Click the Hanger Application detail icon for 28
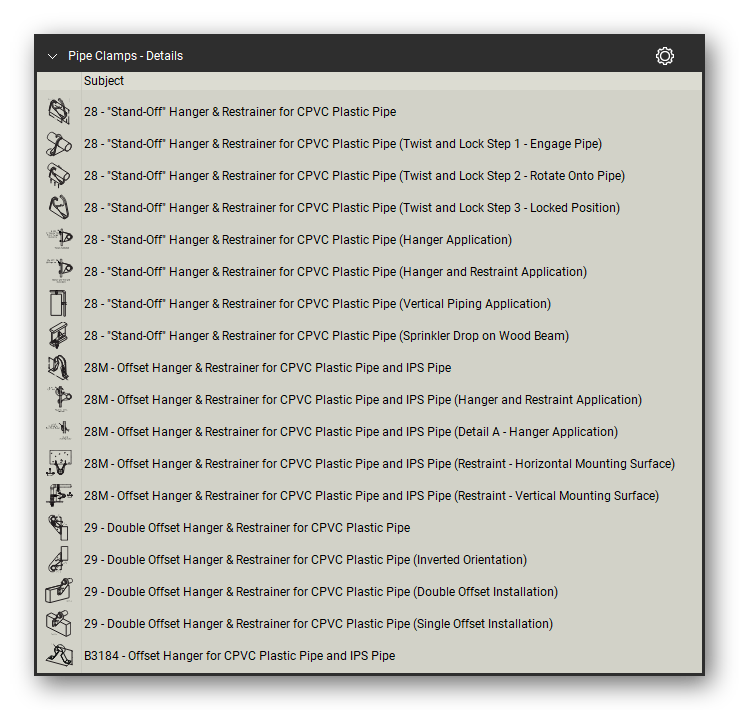This screenshot has height=710, width=739. 59,239
